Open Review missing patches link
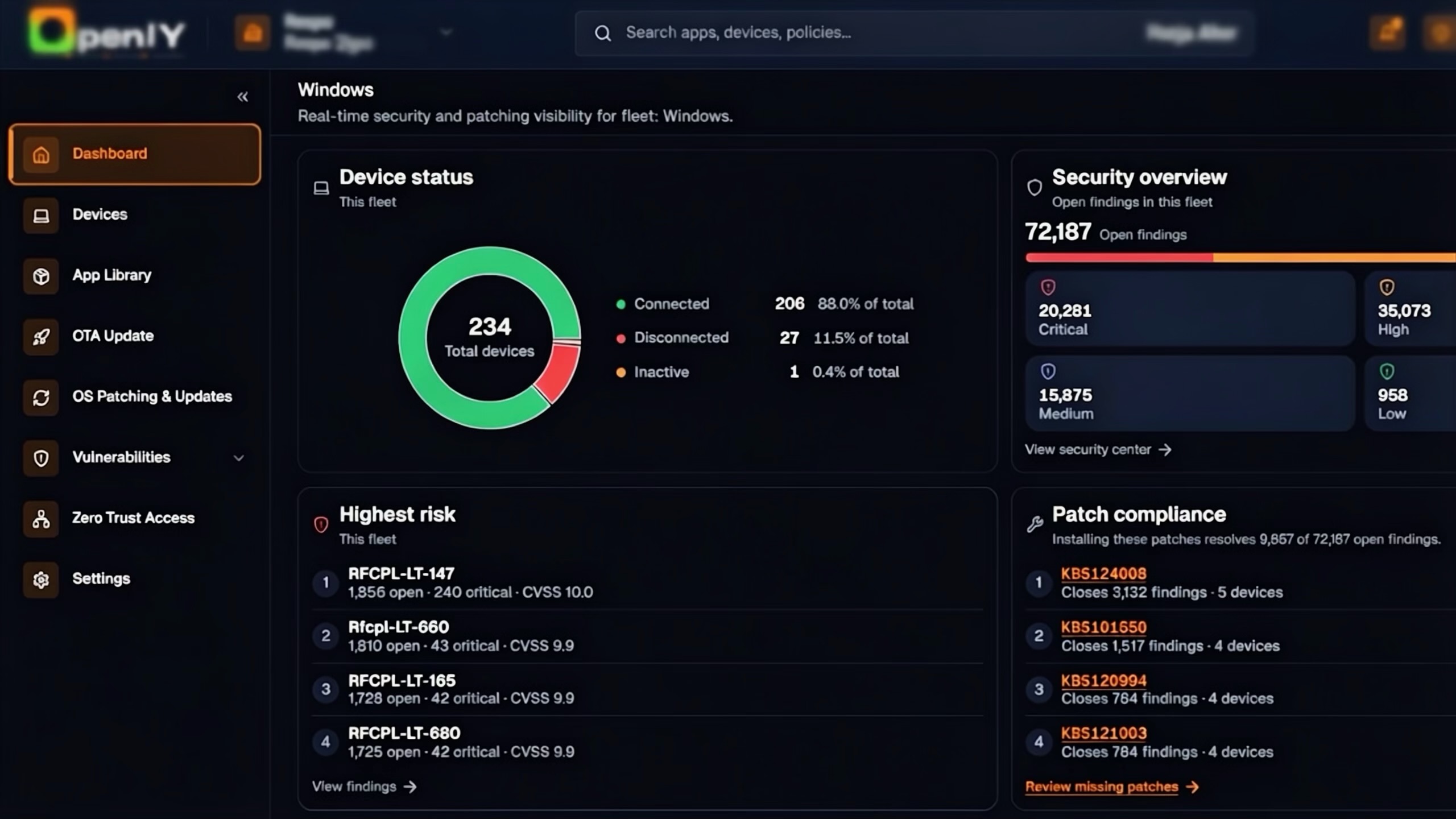The width and height of the screenshot is (1456, 819). coord(1112,787)
